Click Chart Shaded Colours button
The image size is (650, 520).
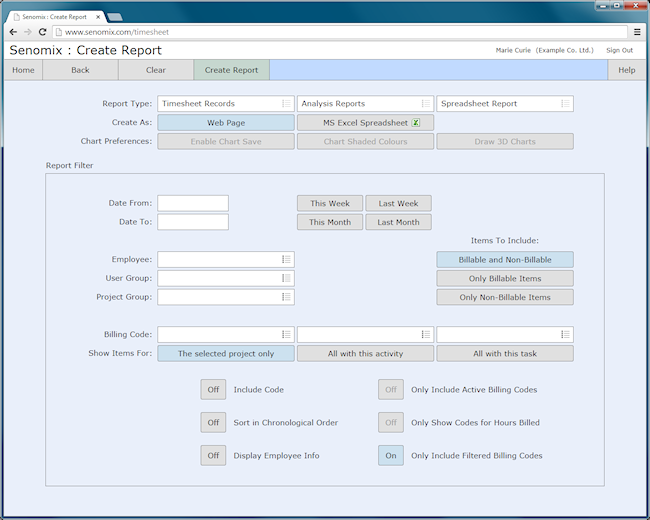[365, 141]
